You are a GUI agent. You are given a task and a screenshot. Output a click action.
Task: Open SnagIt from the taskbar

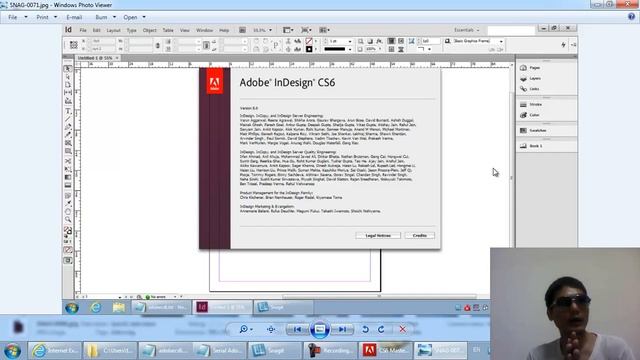tap(275, 351)
